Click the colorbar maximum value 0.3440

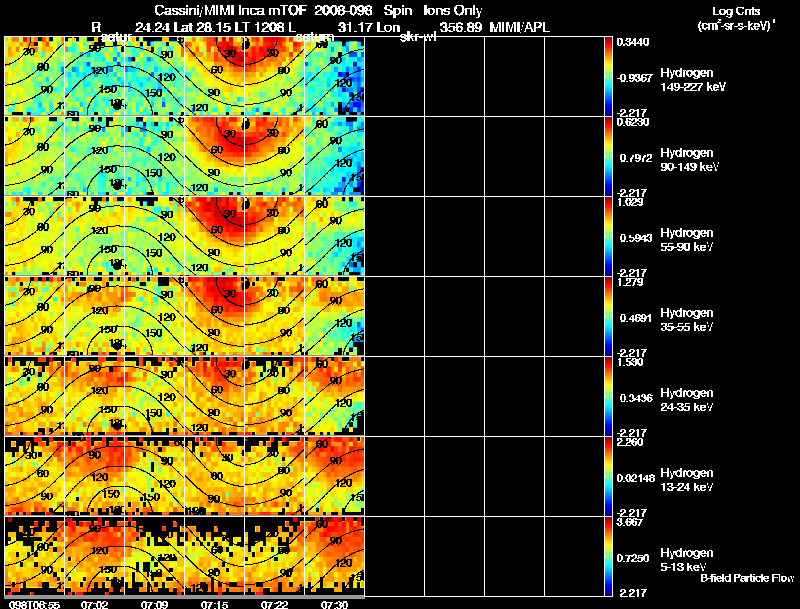[633, 42]
